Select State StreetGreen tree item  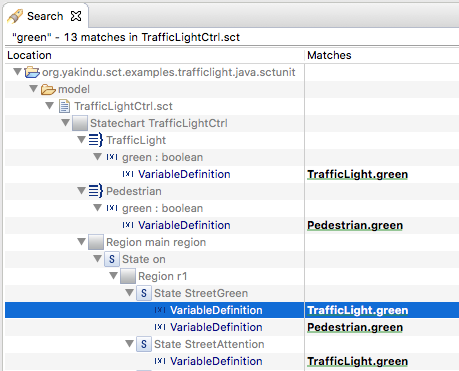coord(201,293)
